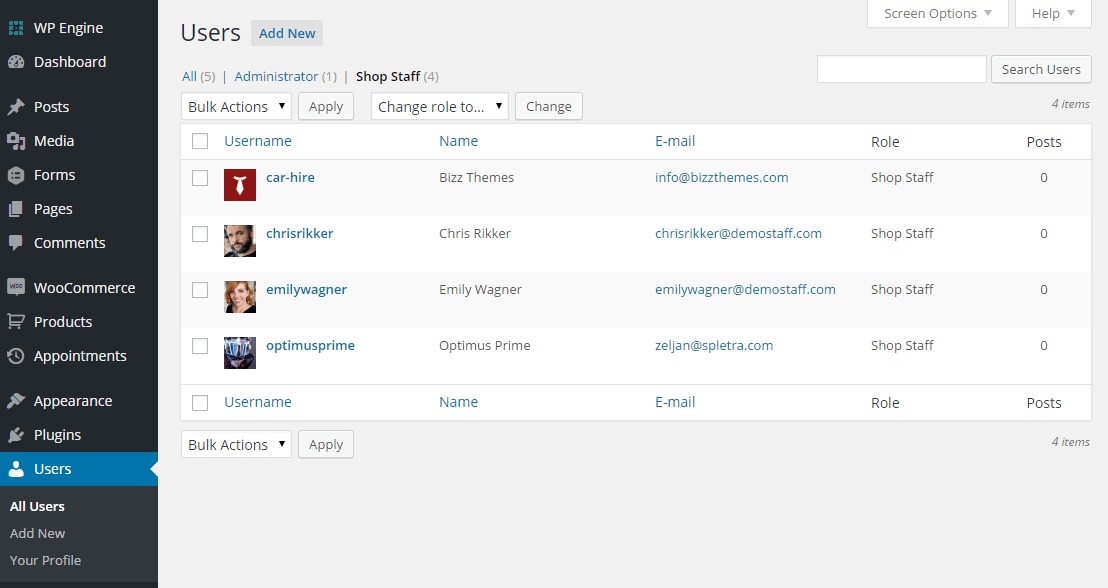Image resolution: width=1108 pixels, height=588 pixels.
Task: Focus the user search input field
Action: 902,69
